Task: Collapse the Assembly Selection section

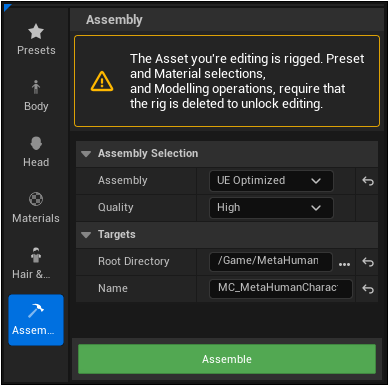Action: [86, 154]
